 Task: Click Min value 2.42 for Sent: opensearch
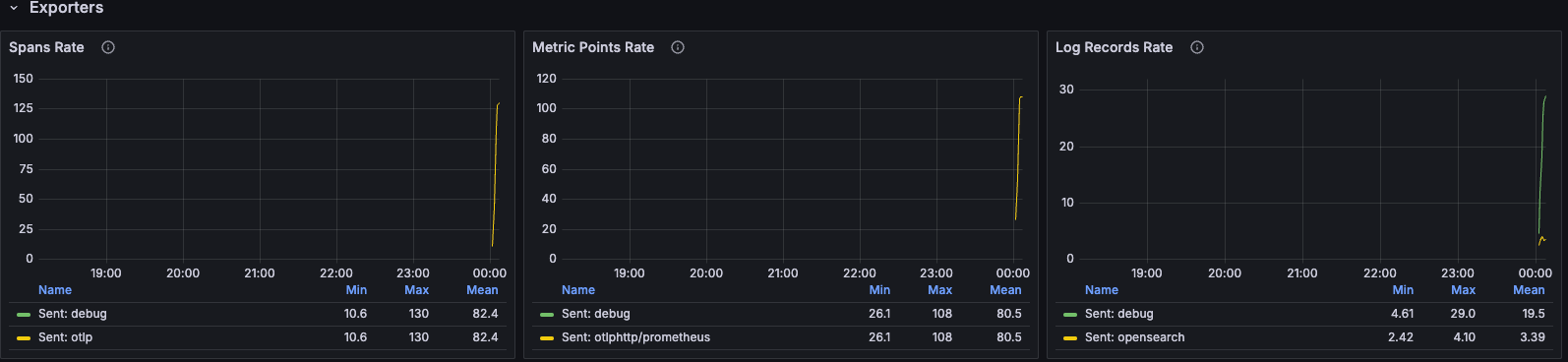tap(1401, 337)
